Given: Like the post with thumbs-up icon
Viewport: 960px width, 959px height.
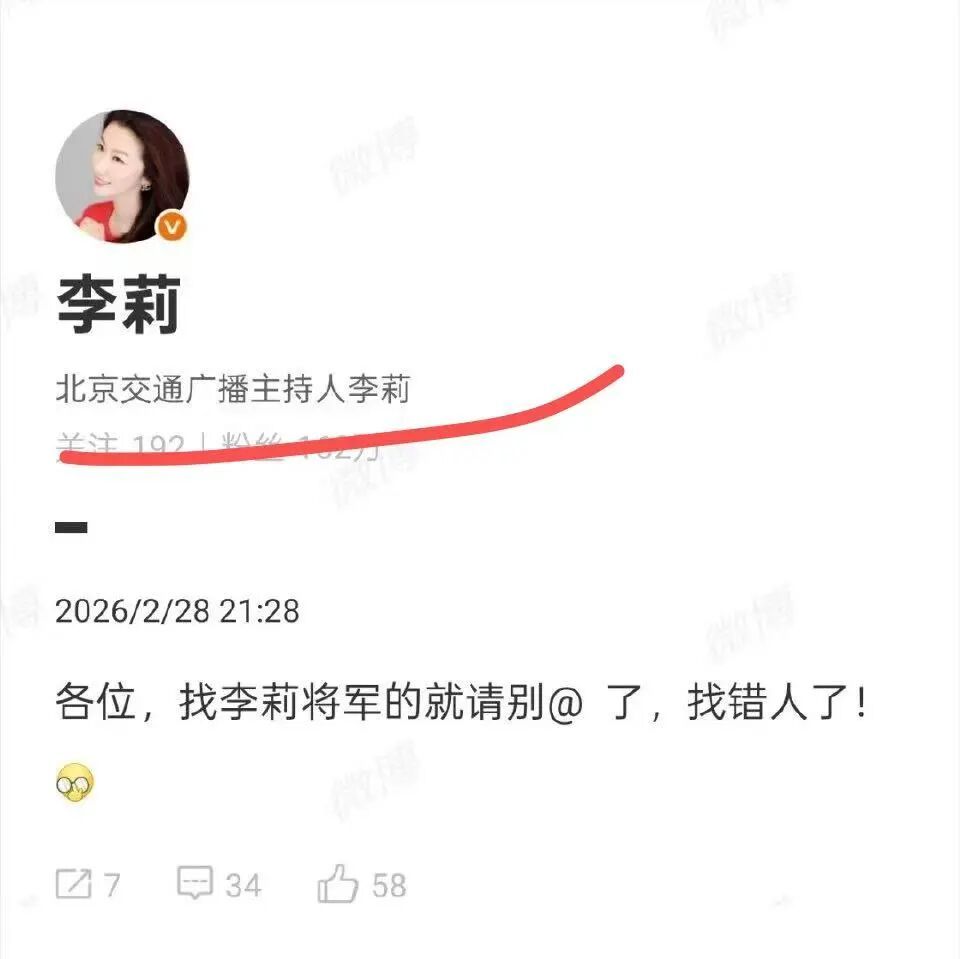Looking at the screenshot, I should tap(337, 884).
